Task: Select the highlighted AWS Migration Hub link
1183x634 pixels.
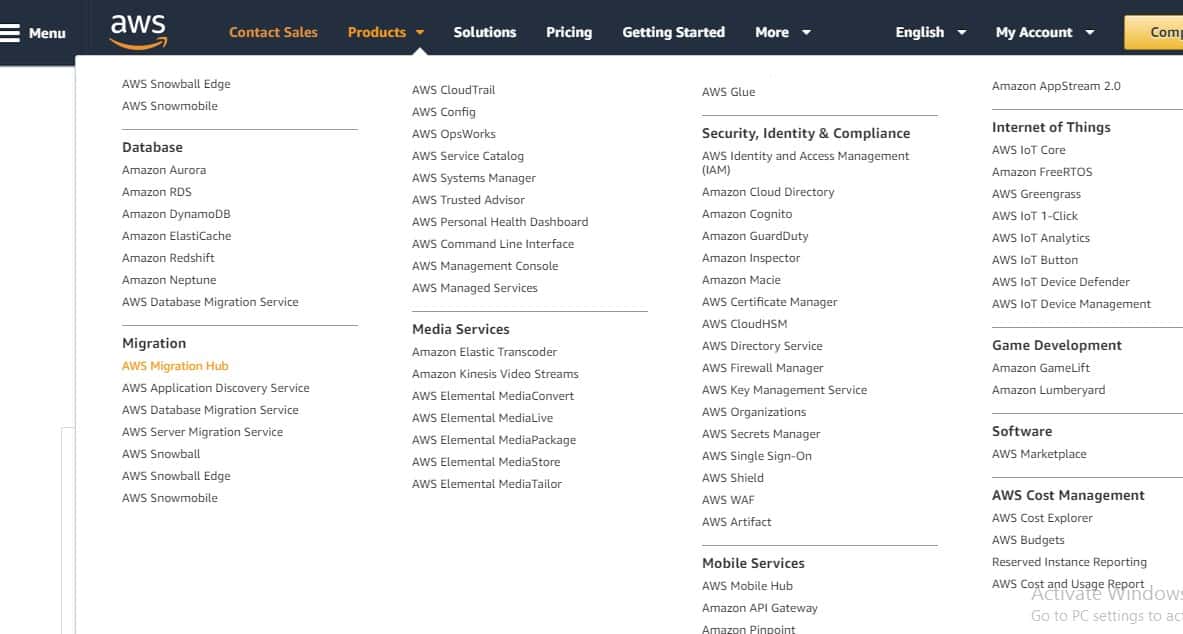Action: pyautogui.click(x=175, y=365)
